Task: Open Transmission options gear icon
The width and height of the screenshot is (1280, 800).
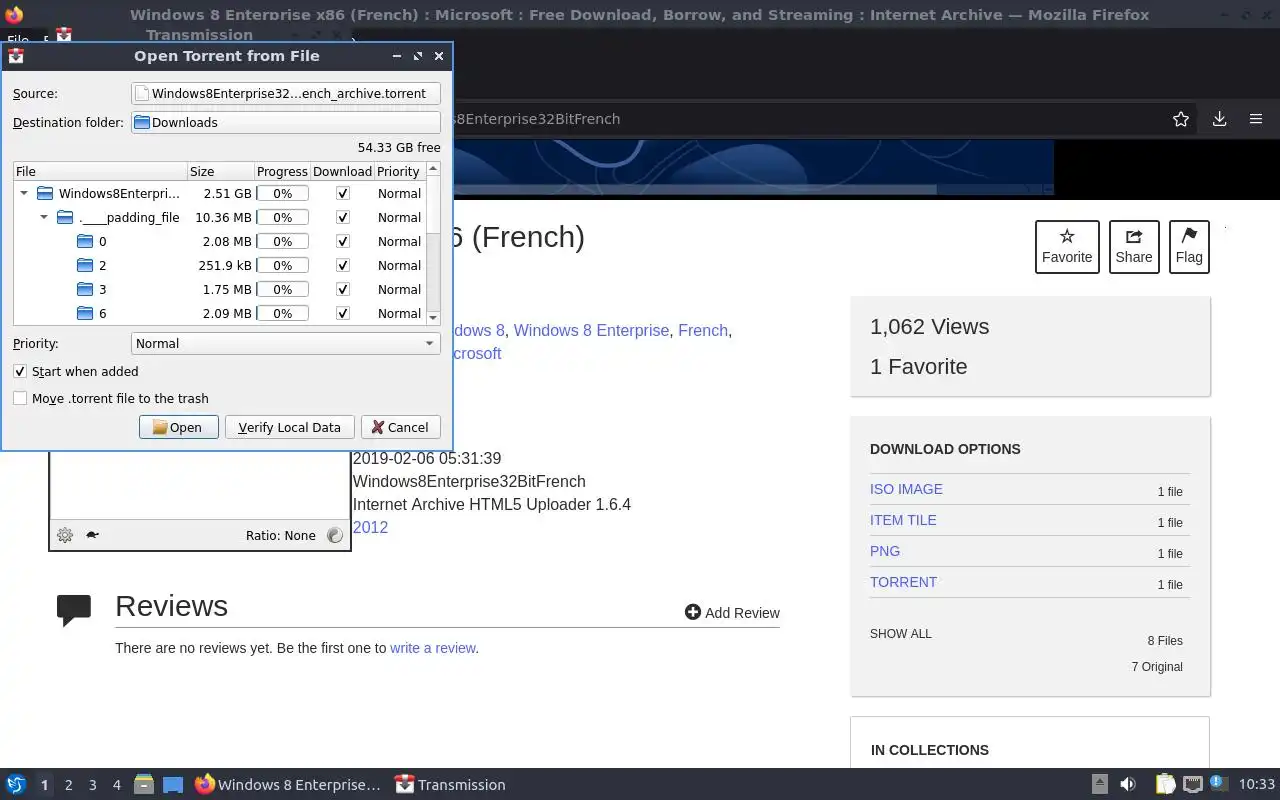Action: coord(65,535)
